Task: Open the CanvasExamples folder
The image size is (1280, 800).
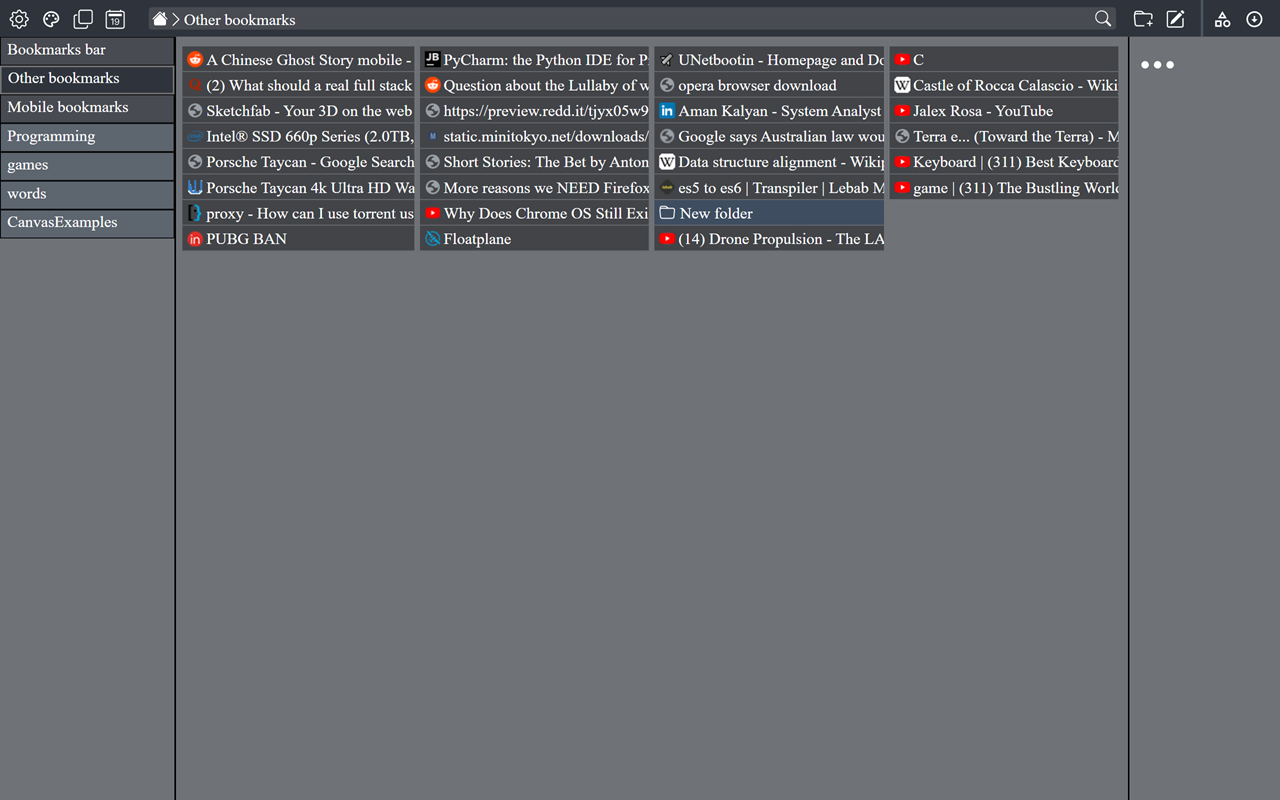Action: [87, 223]
